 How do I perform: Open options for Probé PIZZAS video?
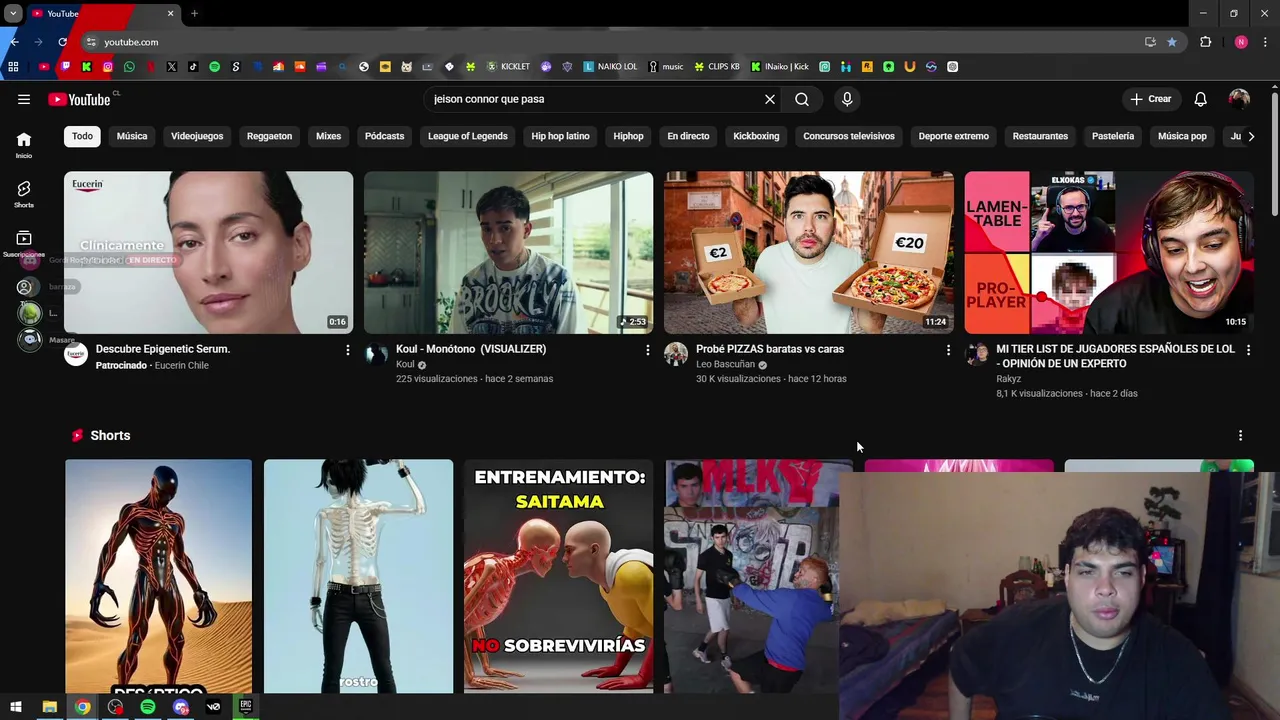[x=948, y=350]
